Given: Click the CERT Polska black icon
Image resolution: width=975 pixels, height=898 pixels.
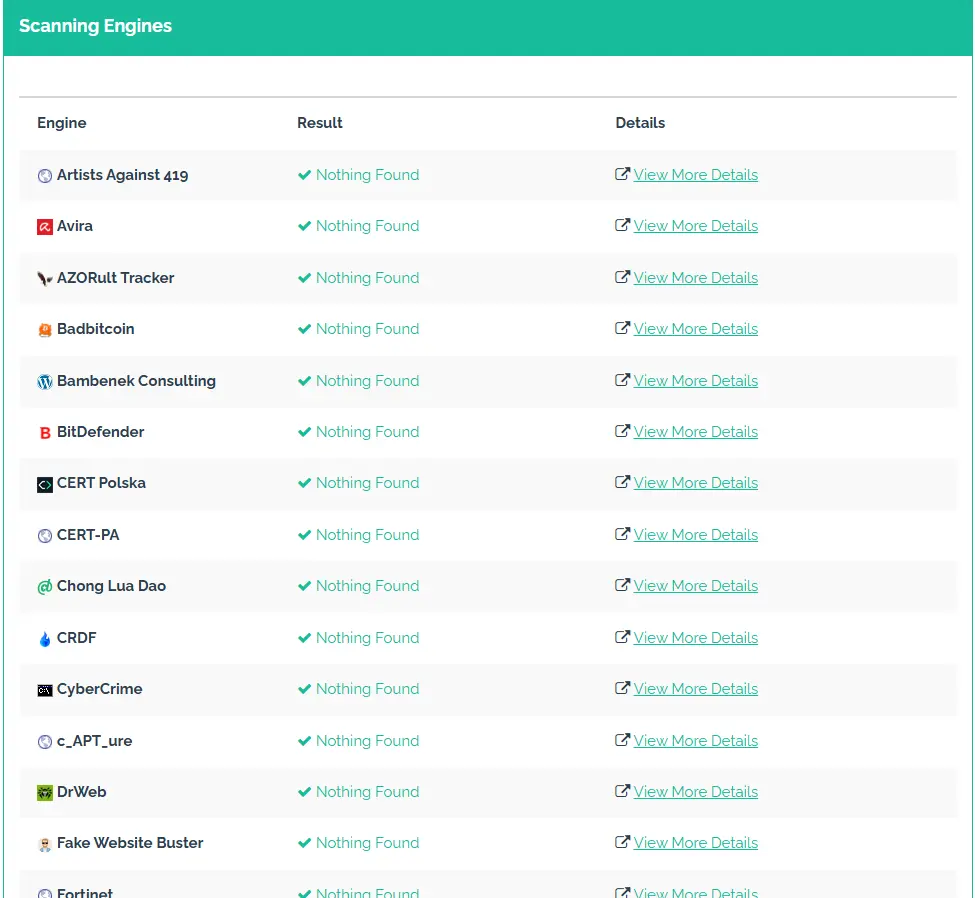Looking at the screenshot, I should [45, 484].
